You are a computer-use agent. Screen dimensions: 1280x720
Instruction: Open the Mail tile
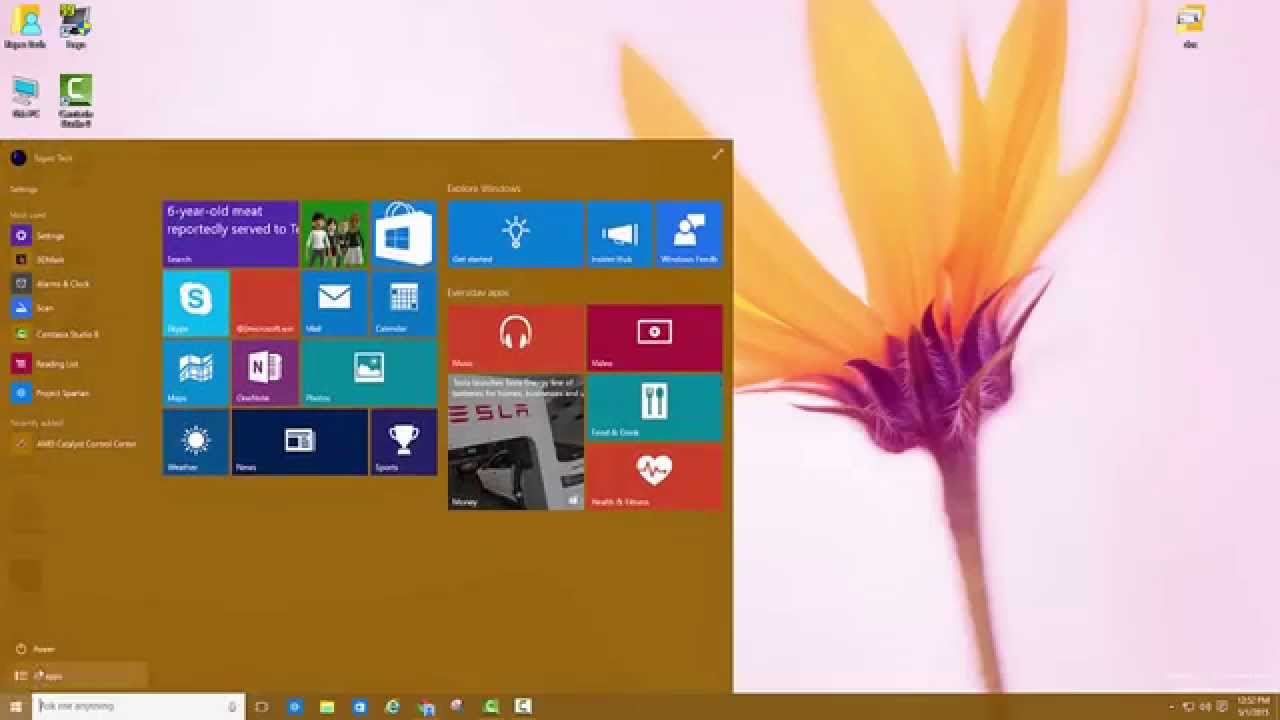(334, 303)
